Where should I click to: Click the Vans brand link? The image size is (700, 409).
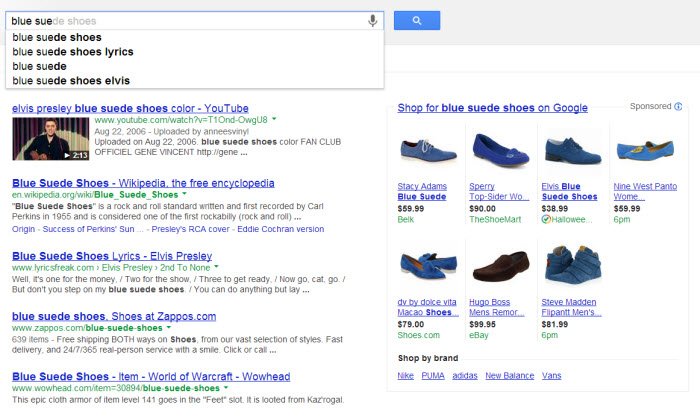click(x=551, y=376)
